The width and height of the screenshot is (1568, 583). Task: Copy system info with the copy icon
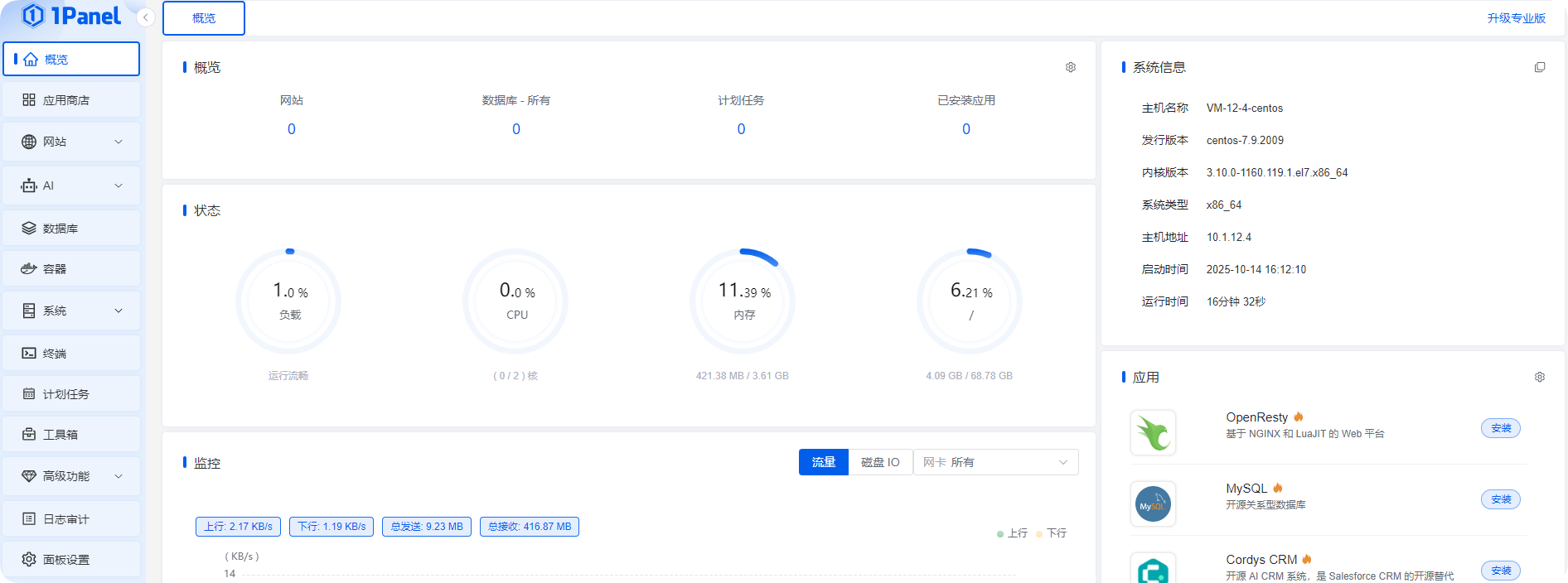point(1540,67)
